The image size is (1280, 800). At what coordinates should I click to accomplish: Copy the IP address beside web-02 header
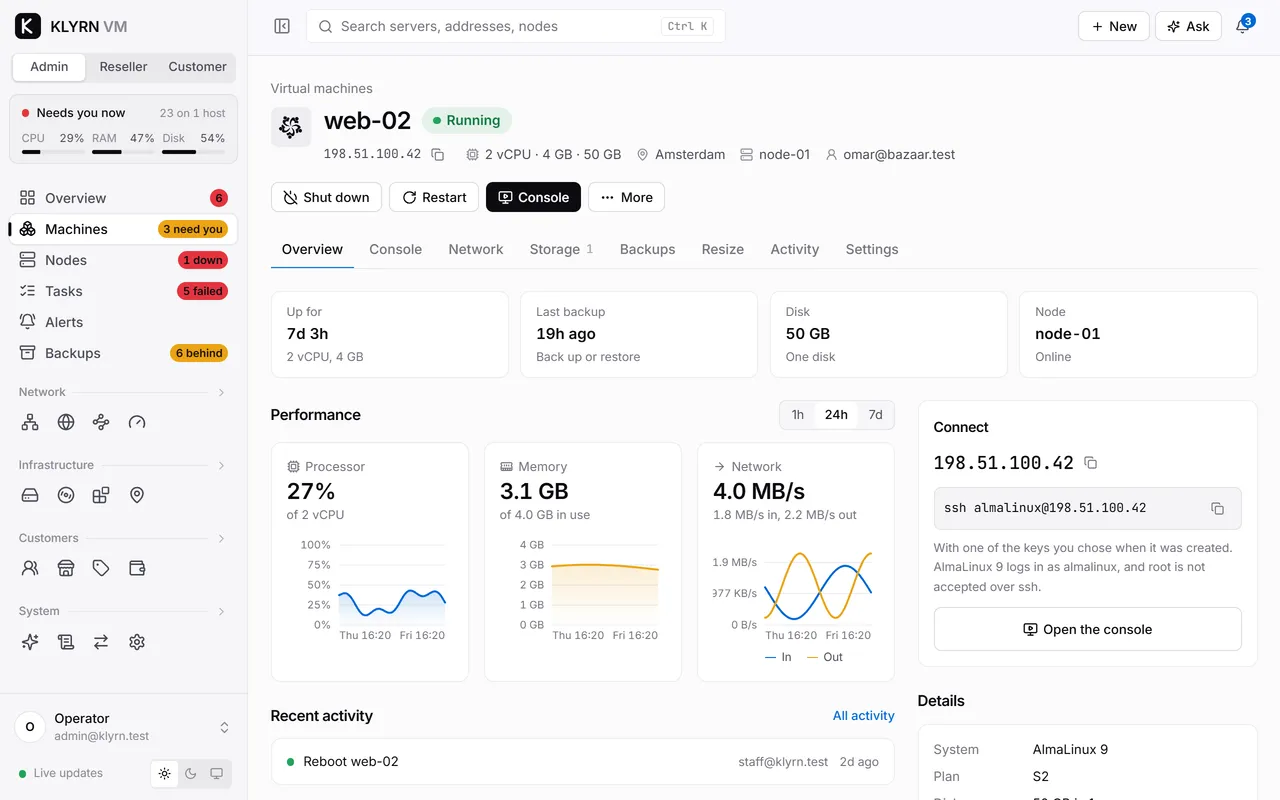pos(437,154)
